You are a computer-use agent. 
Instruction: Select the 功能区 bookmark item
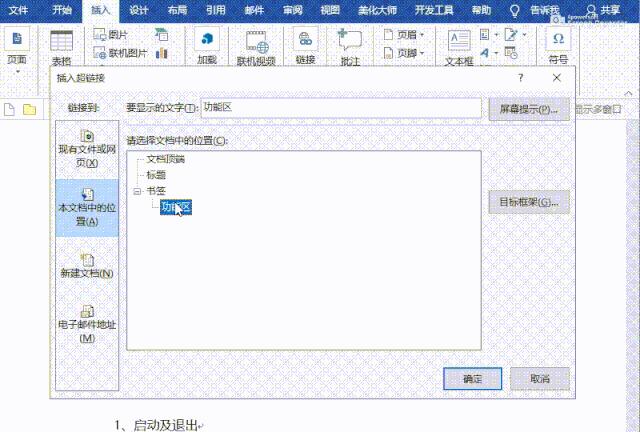coord(176,207)
